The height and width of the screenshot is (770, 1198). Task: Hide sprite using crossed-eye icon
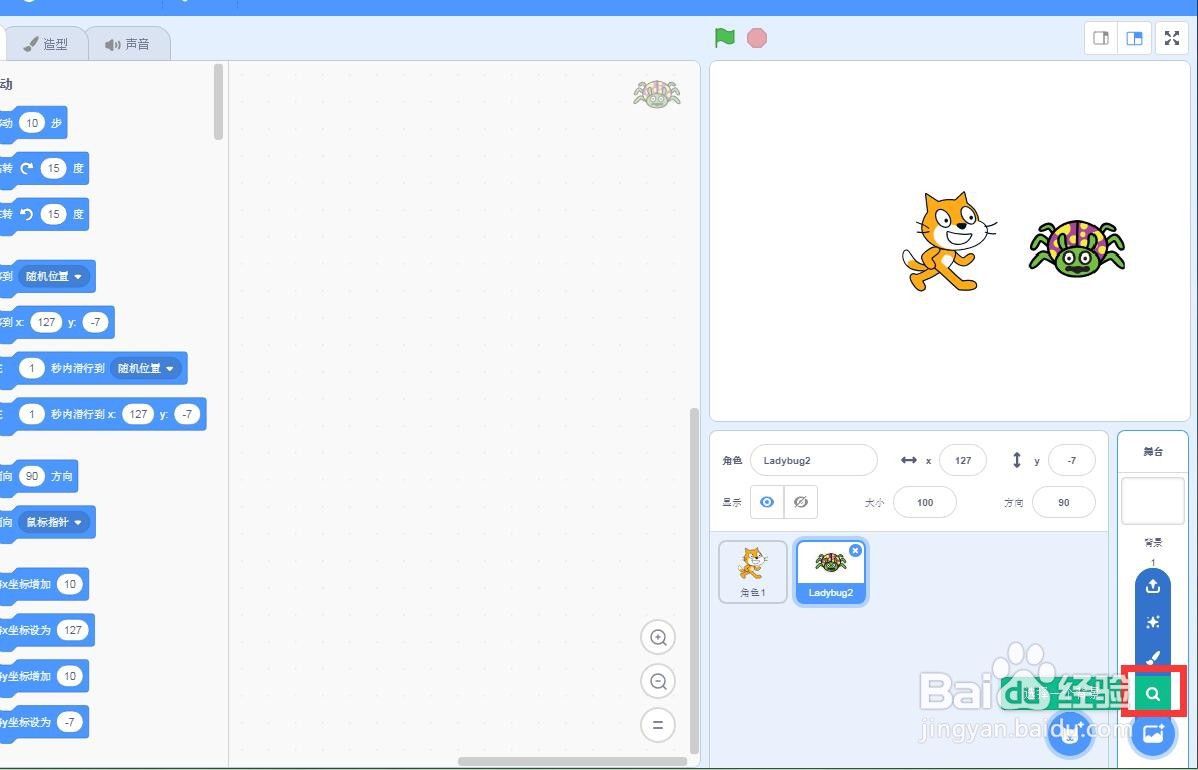pyautogui.click(x=801, y=502)
